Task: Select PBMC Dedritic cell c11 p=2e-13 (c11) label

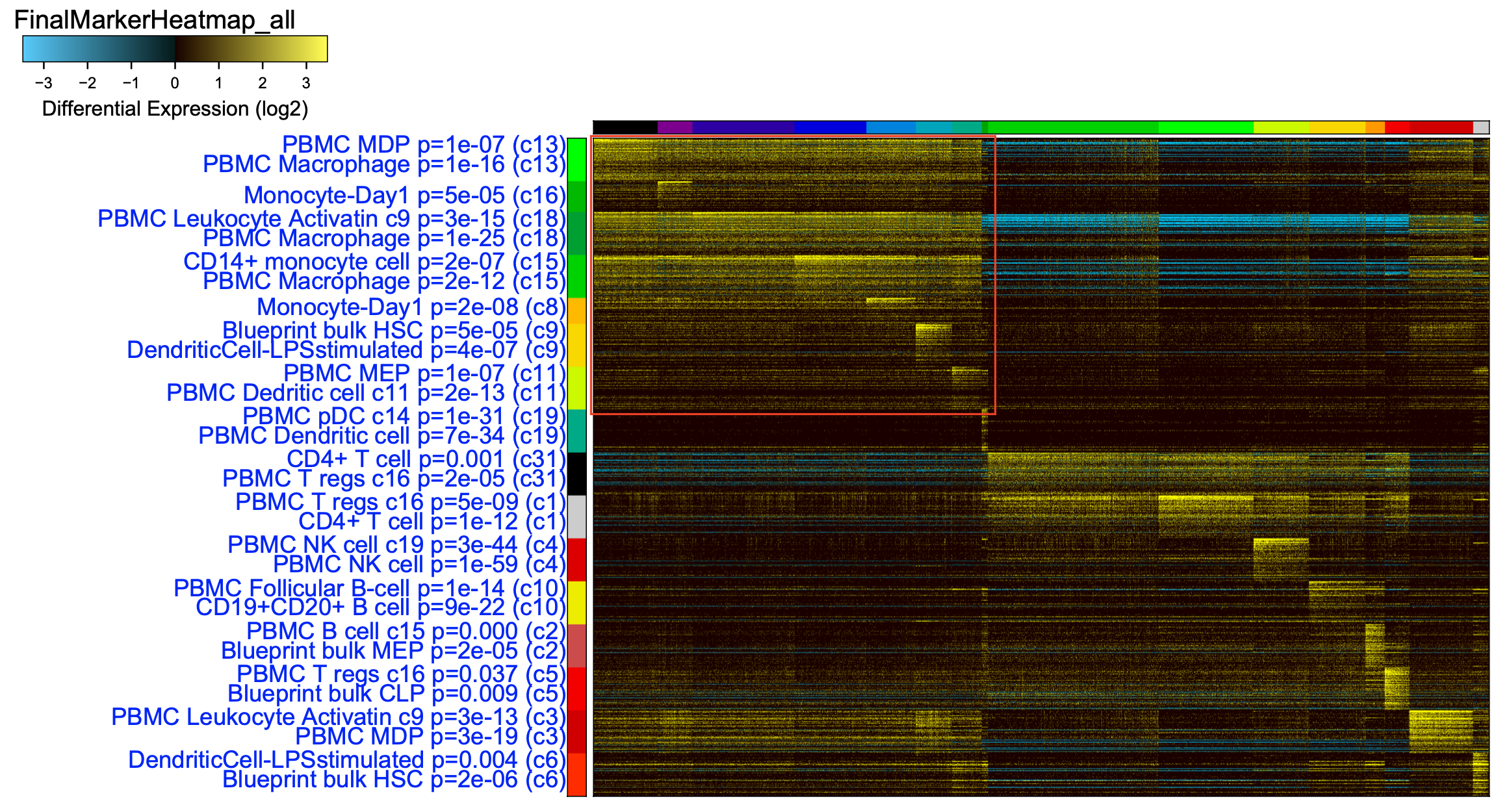Action: pyautogui.click(x=366, y=392)
